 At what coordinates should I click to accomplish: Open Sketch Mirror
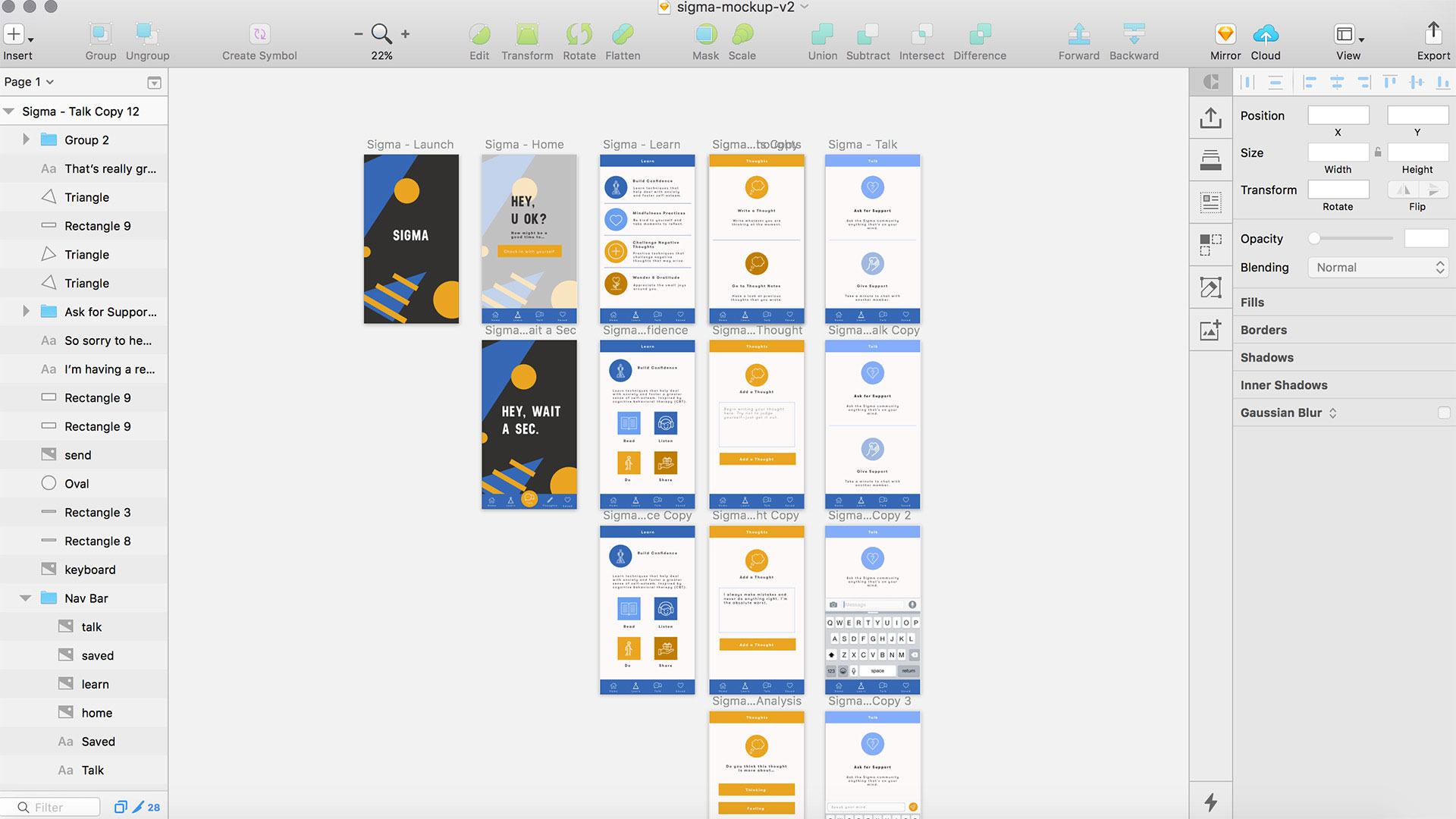click(1225, 34)
